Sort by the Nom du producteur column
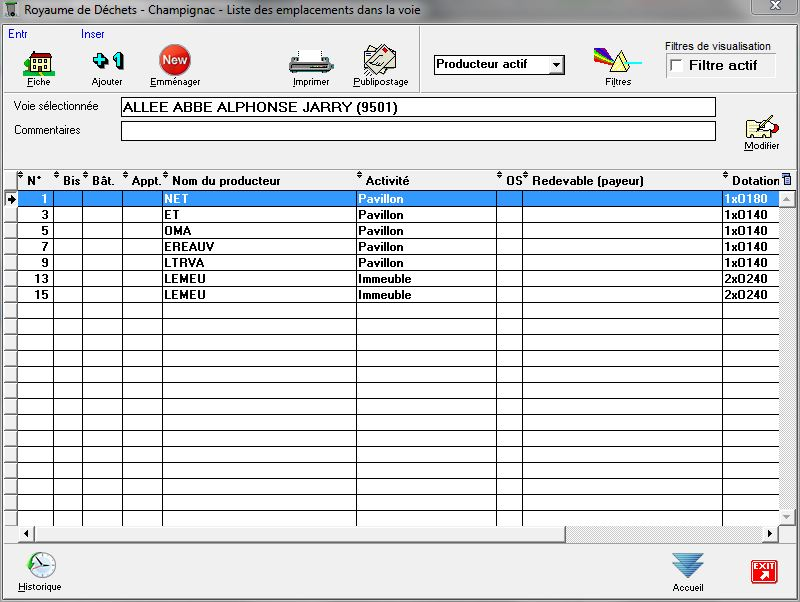The width and height of the screenshot is (800, 602). tap(226, 181)
